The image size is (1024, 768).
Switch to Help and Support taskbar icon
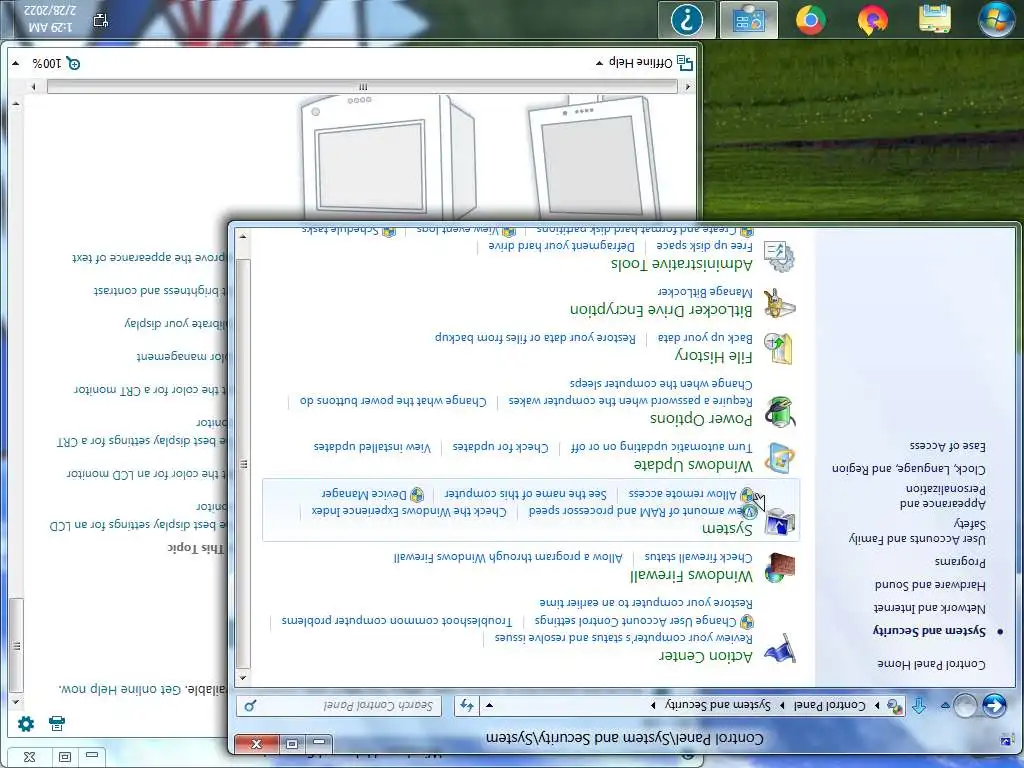(x=686, y=20)
